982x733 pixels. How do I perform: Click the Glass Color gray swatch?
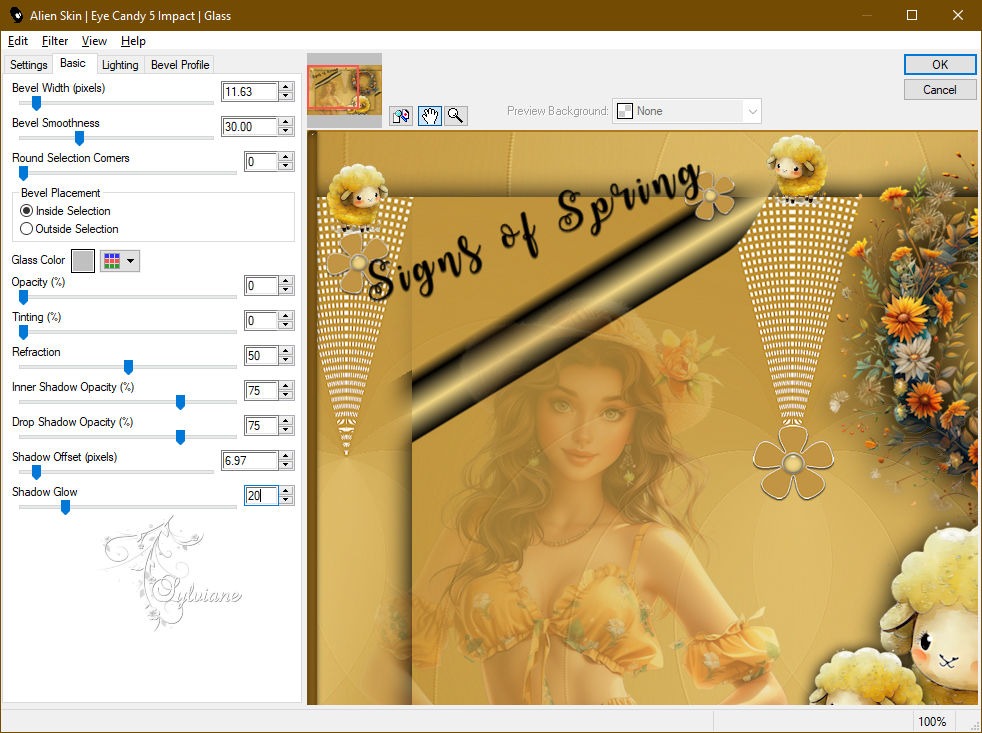(83, 261)
